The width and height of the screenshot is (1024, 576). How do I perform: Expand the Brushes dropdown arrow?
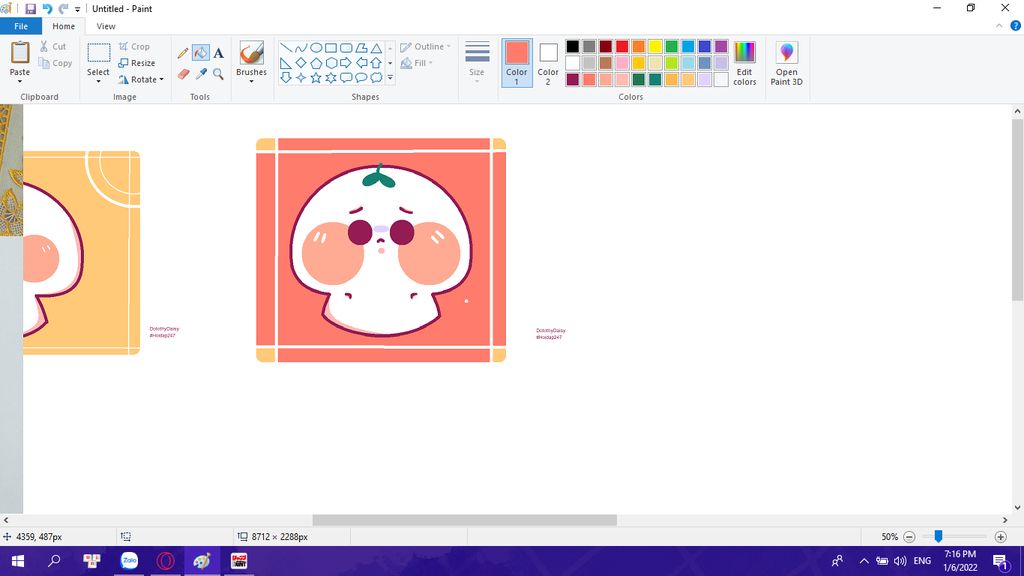[251, 82]
